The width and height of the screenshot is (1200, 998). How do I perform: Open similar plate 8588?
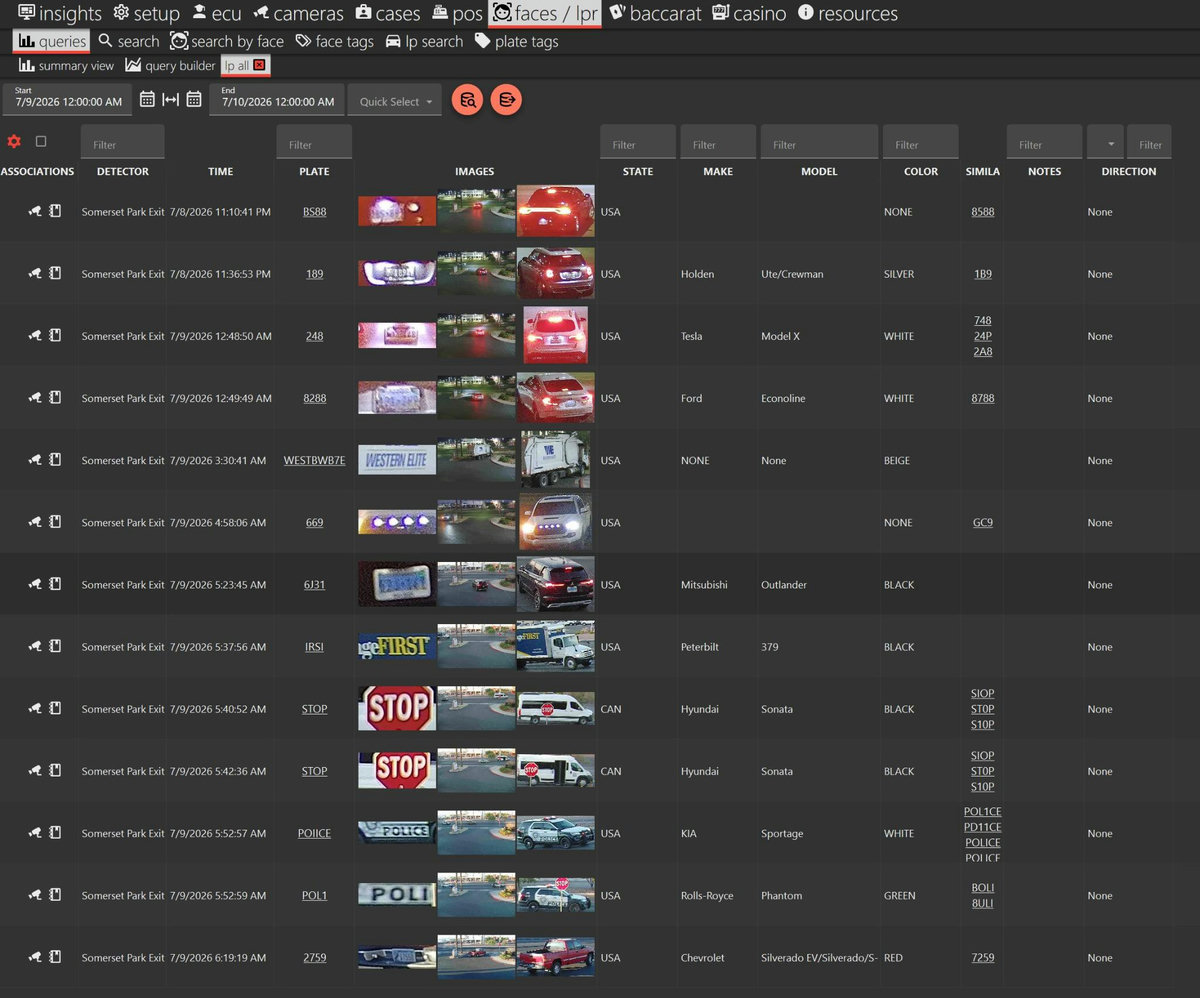point(982,212)
